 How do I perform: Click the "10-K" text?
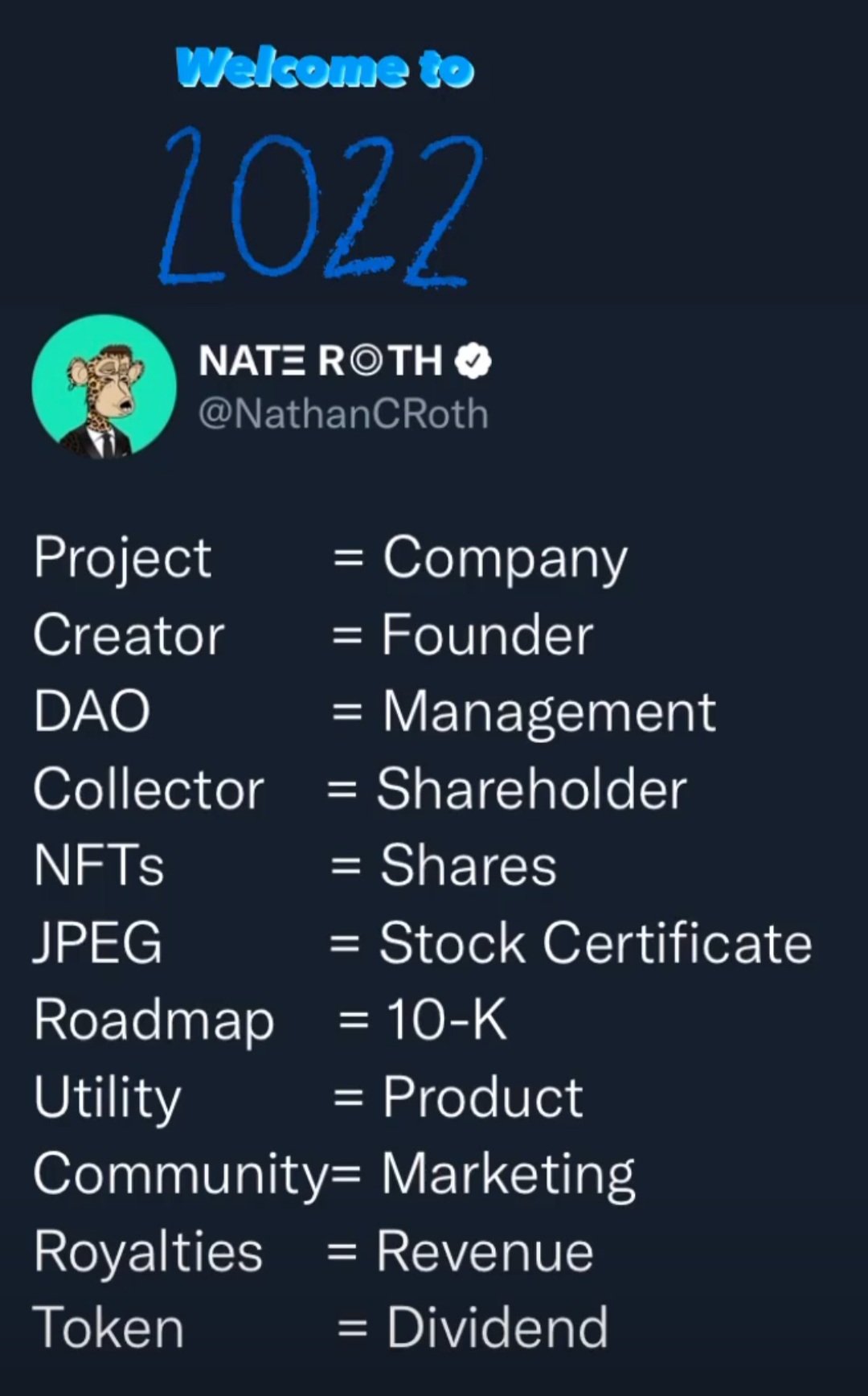pyautogui.click(x=446, y=1020)
